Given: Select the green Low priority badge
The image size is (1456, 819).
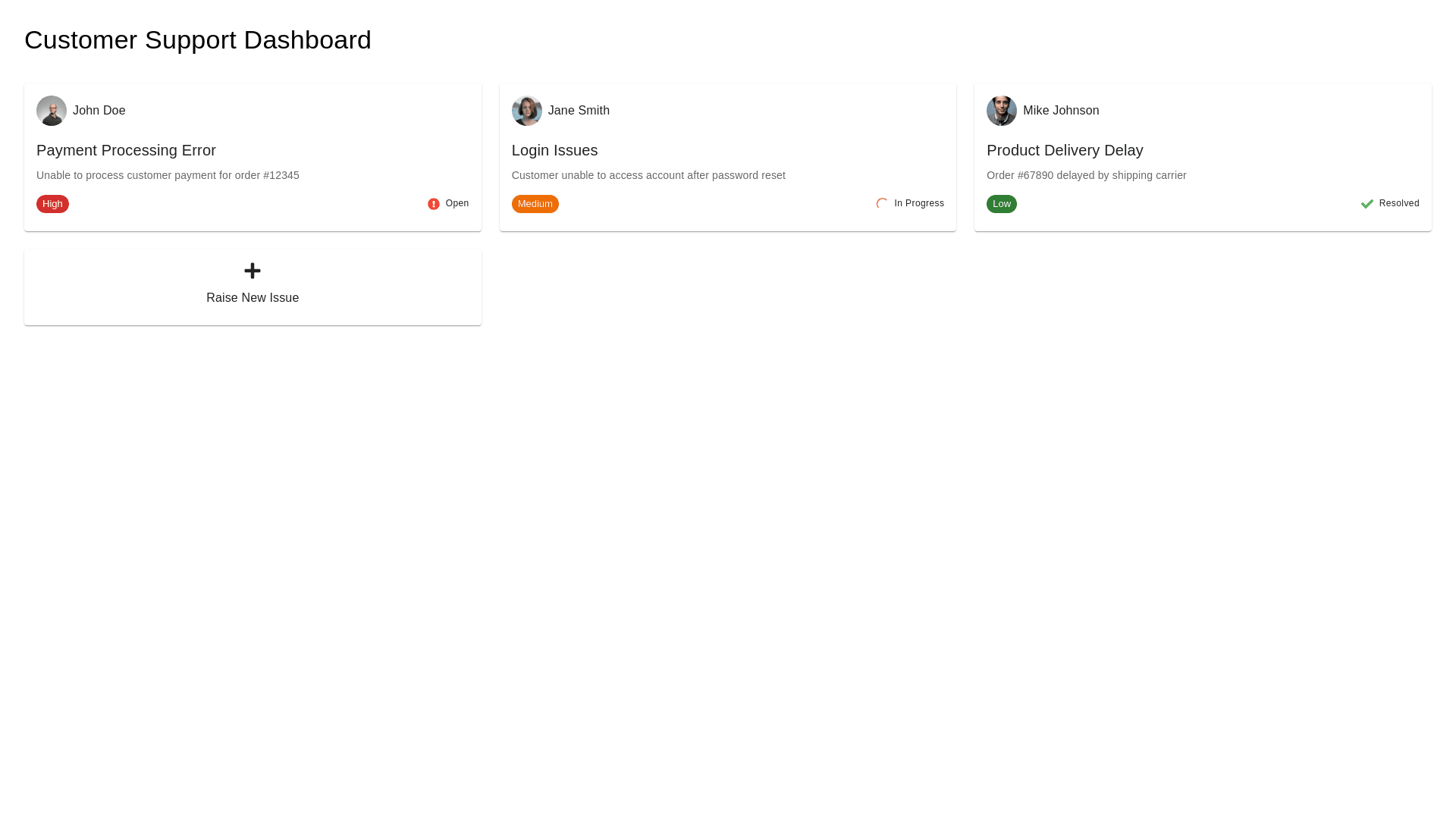Looking at the screenshot, I should 1001,204.
